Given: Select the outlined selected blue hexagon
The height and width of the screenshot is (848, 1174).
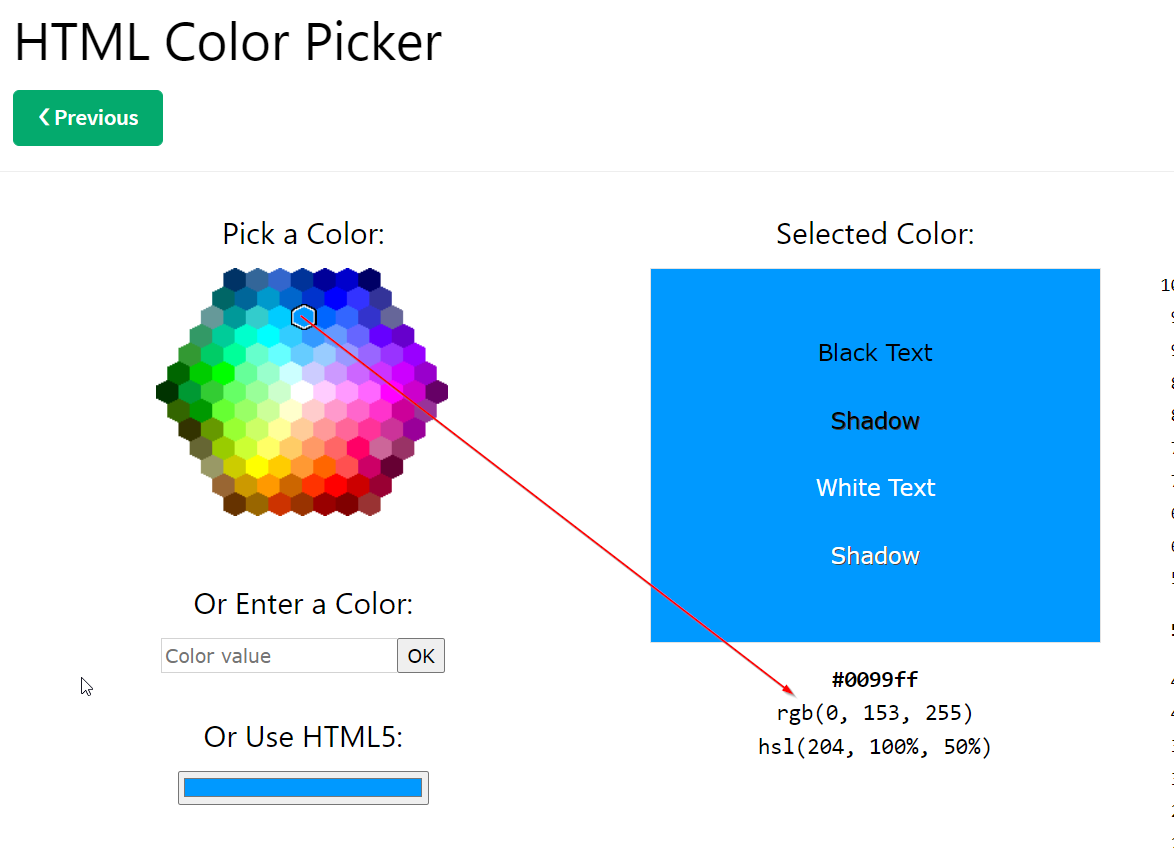Looking at the screenshot, I should click(304, 317).
